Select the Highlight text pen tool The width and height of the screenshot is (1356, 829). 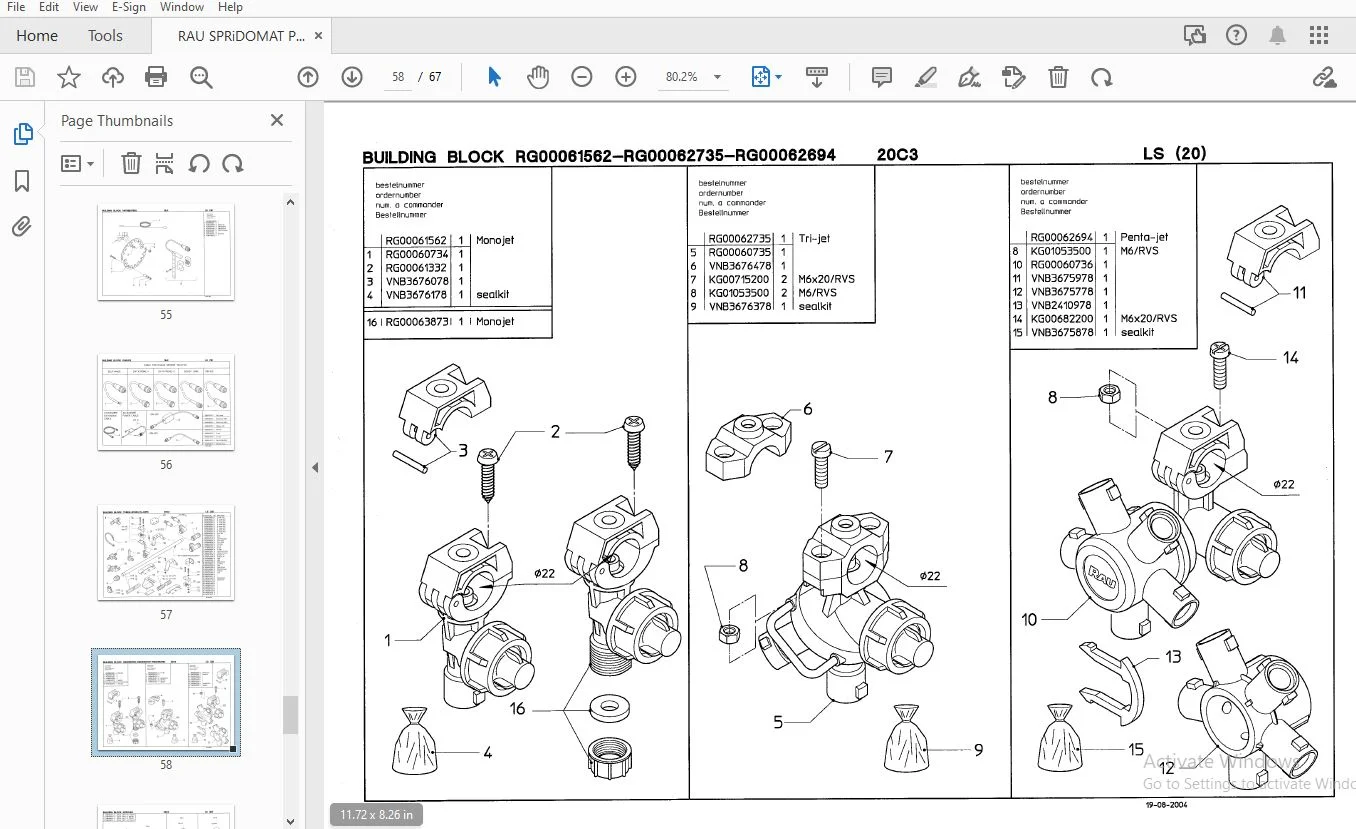[926, 77]
